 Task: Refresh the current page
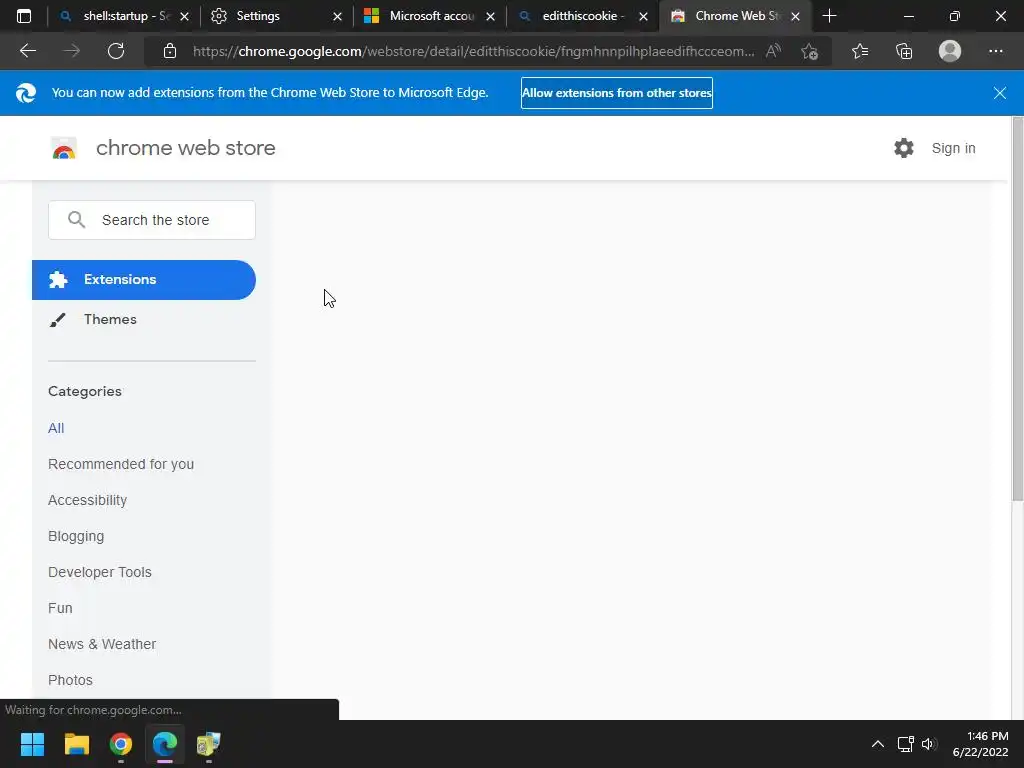(116, 51)
